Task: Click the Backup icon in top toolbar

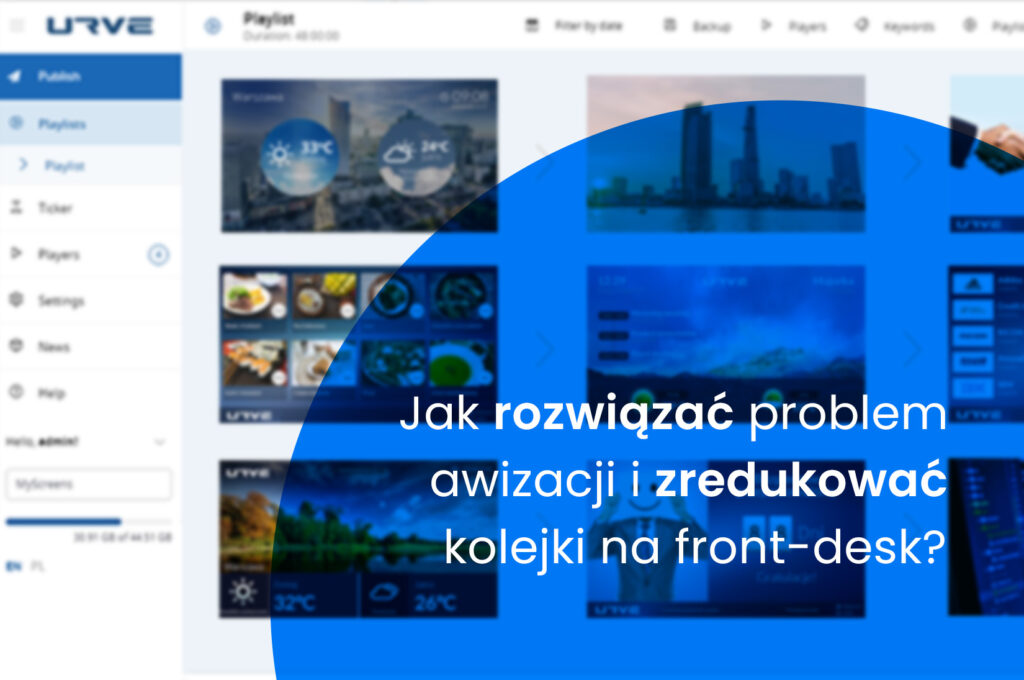Action: pyautogui.click(x=669, y=26)
